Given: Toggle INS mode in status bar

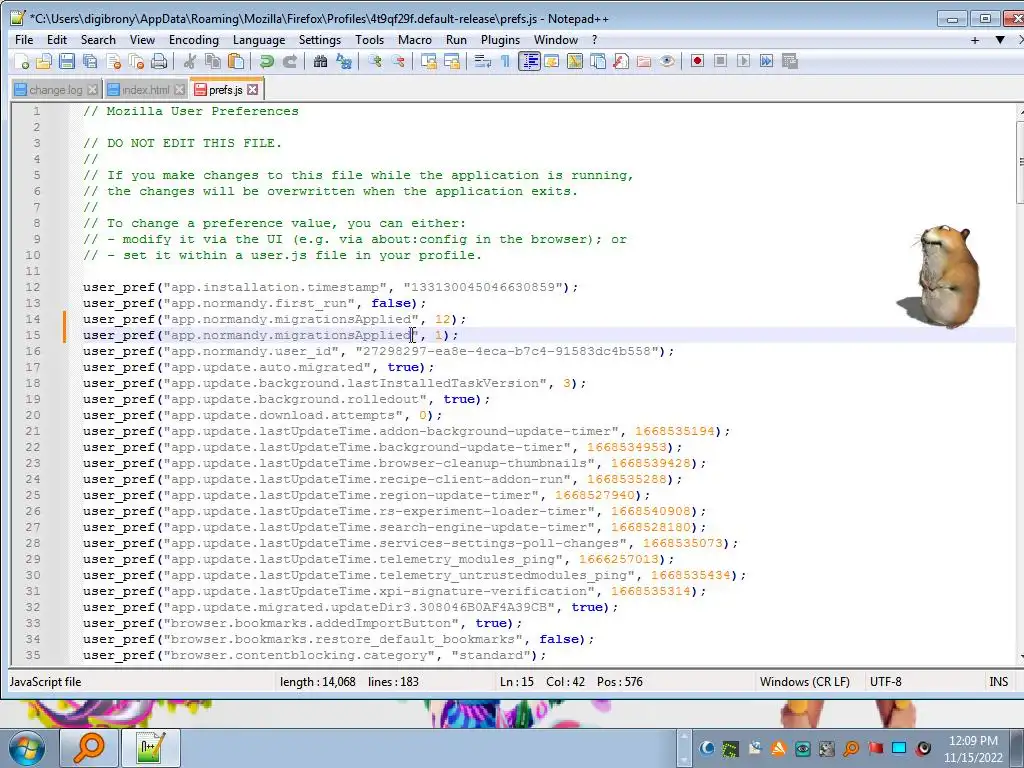Looking at the screenshot, I should point(998,682).
